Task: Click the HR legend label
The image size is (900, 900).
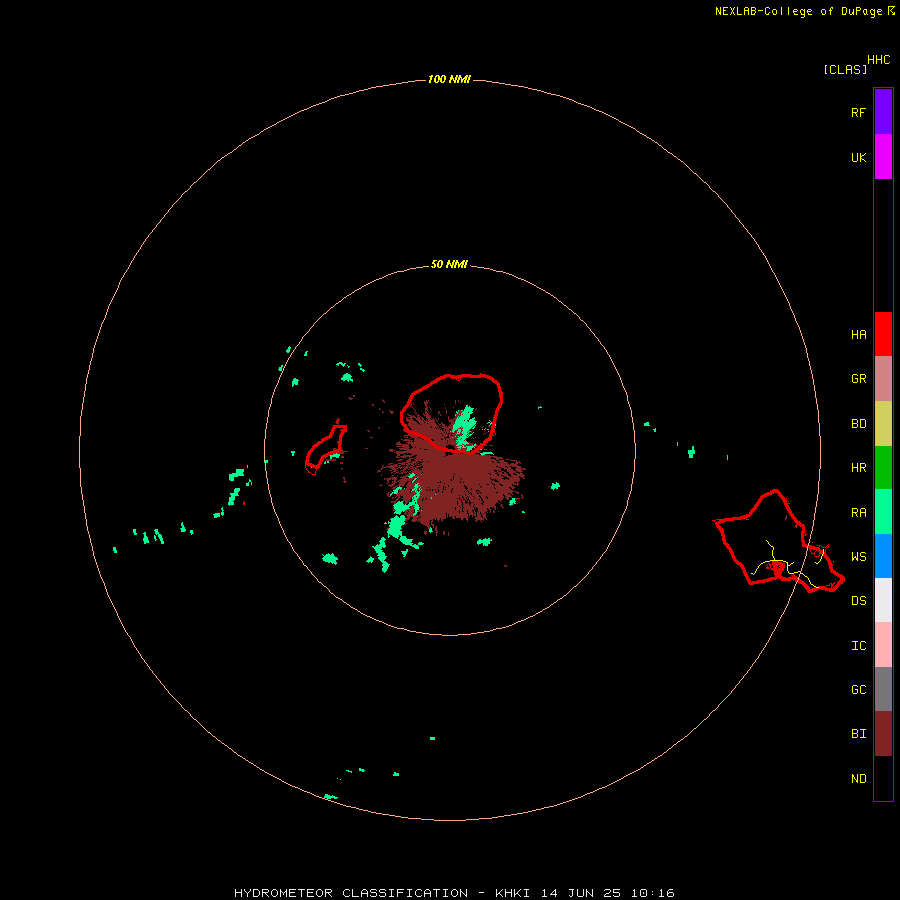Action: [858, 468]
